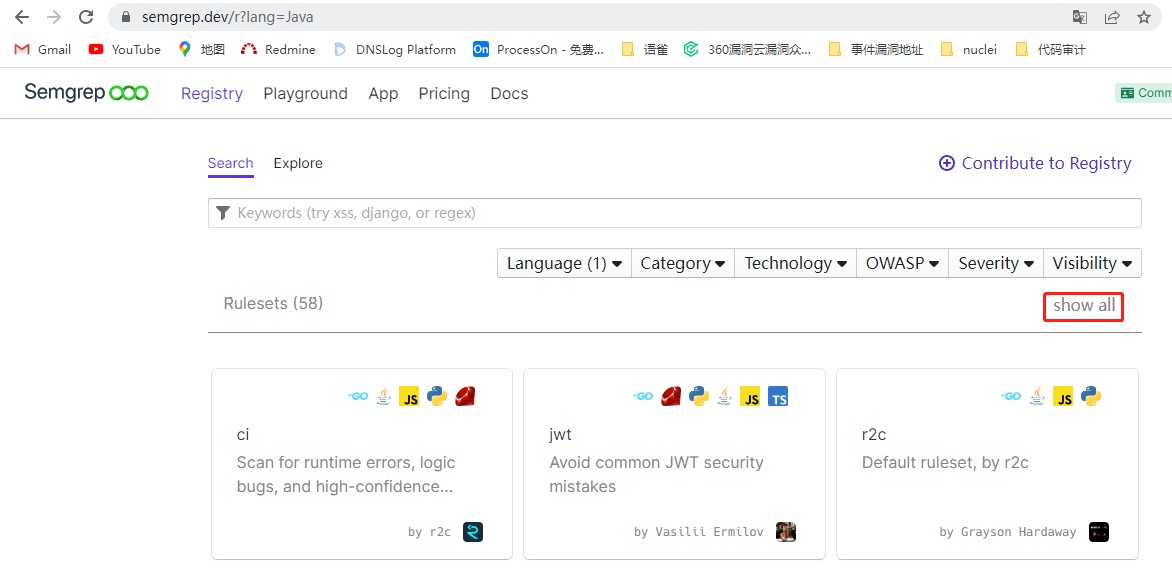Expand the Visibility filter dropdown
Screen dimensions: 1172x581
pos(1092,263)
